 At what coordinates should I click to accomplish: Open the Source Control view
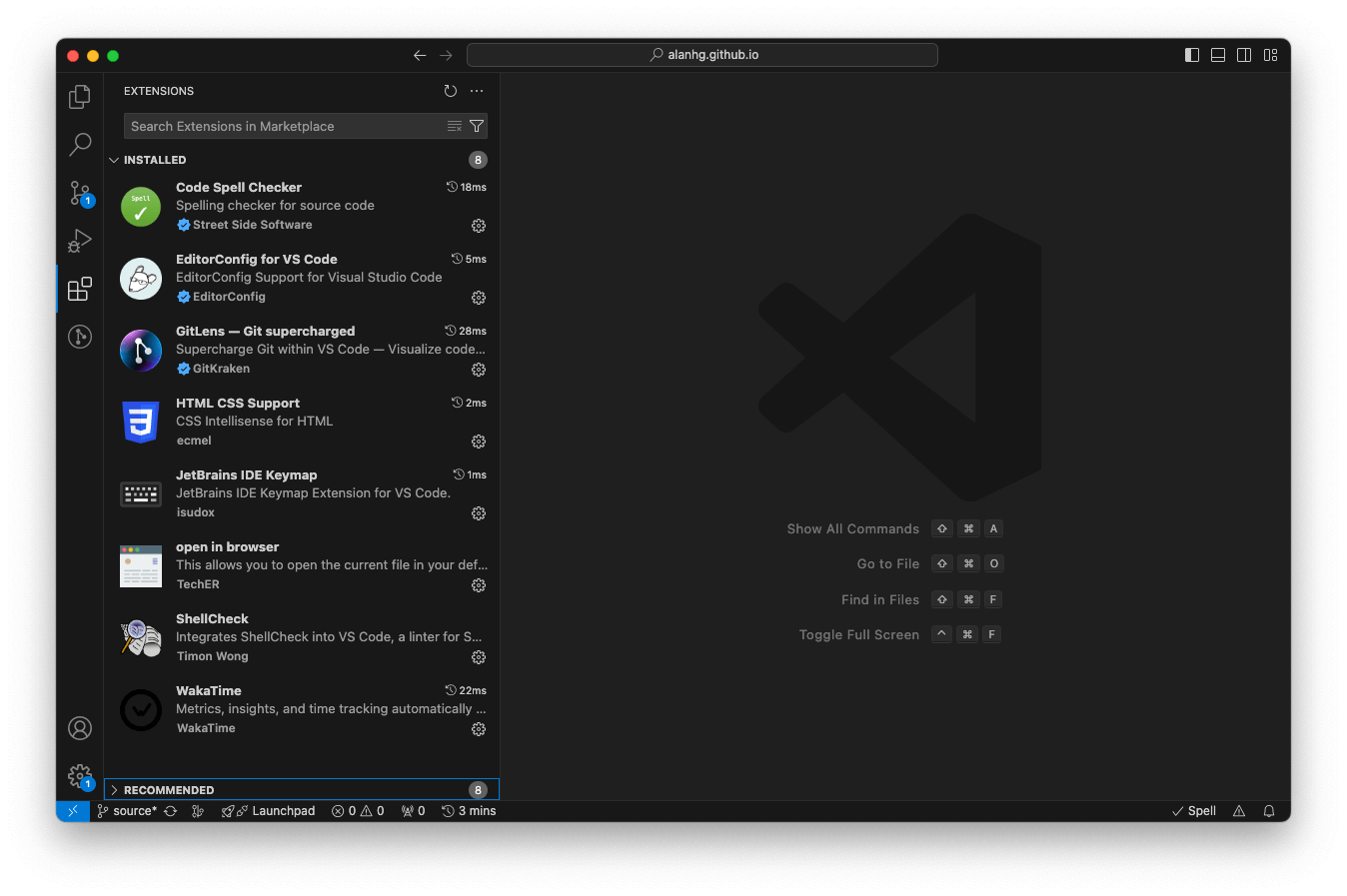tap(80, 193)
